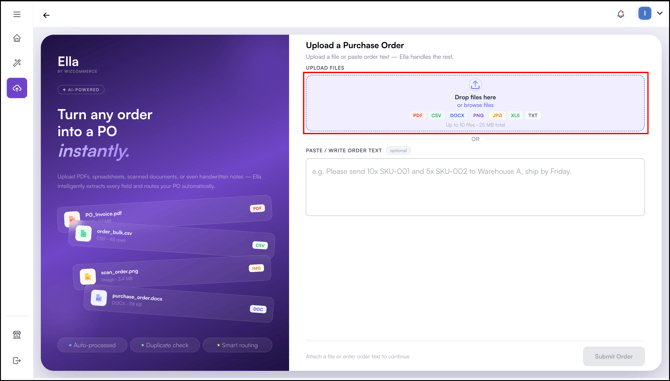Image resolution: width=670 pixels, height=381 pixels.
Task: Go to Home via sidebar icon
Action: (17, 38)
